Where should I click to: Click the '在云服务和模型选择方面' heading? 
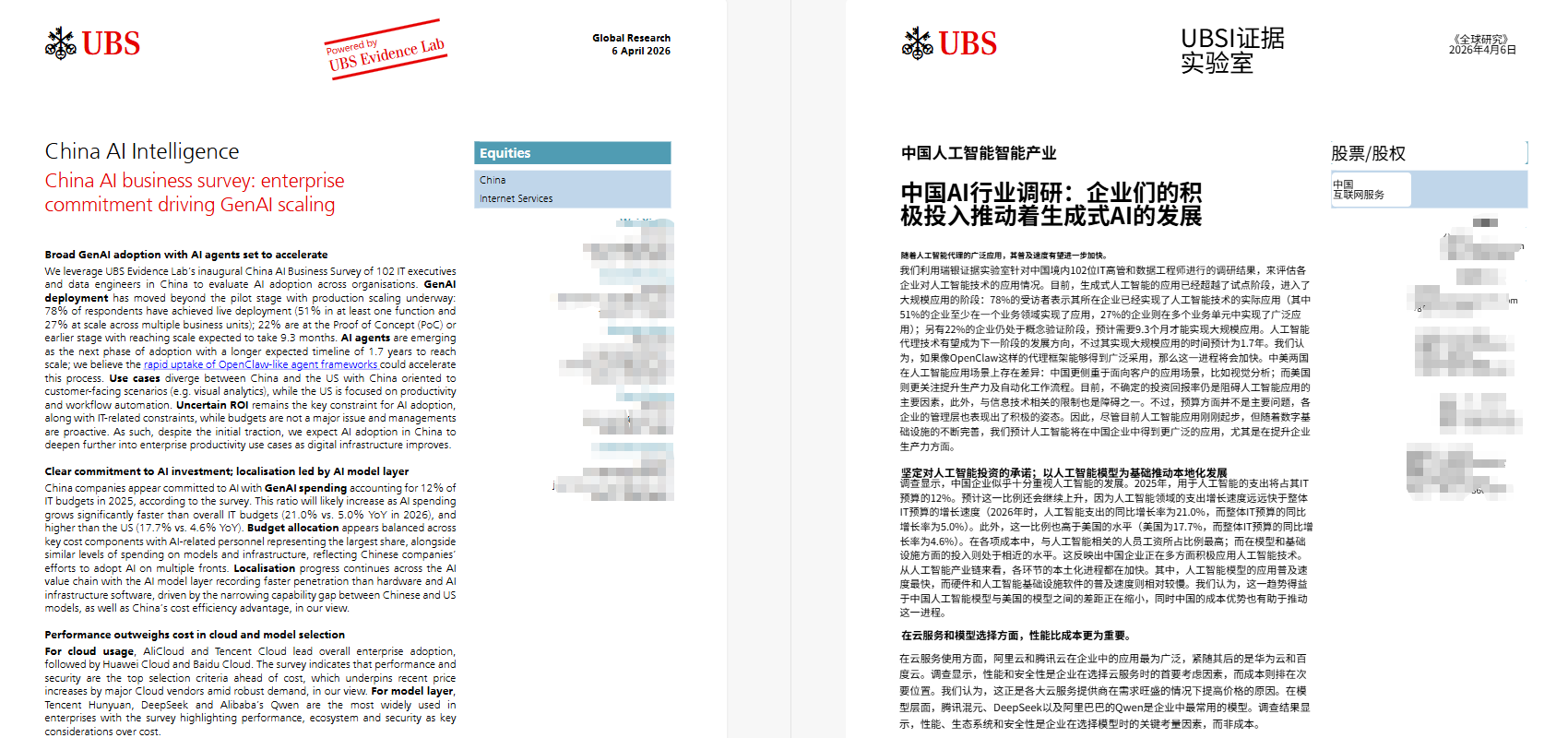pos(1016,636)
